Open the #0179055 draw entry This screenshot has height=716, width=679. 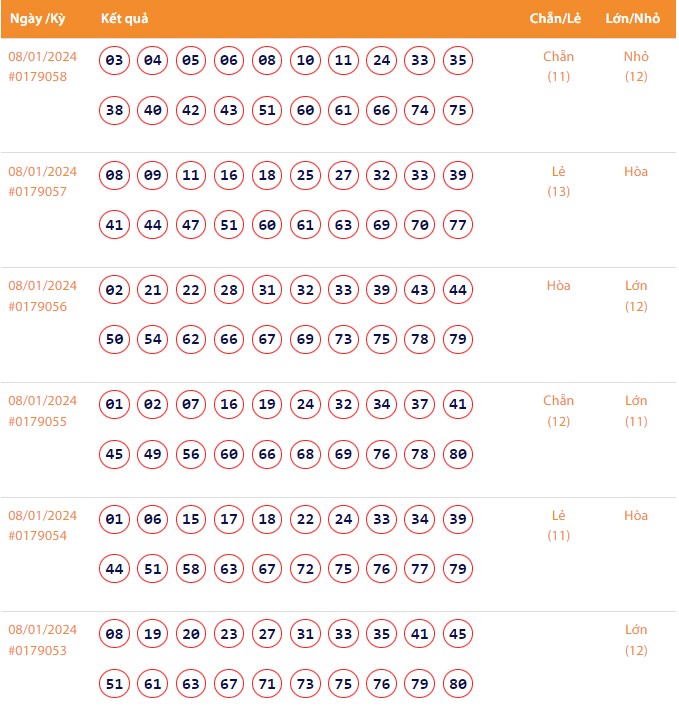pos(37,421)
